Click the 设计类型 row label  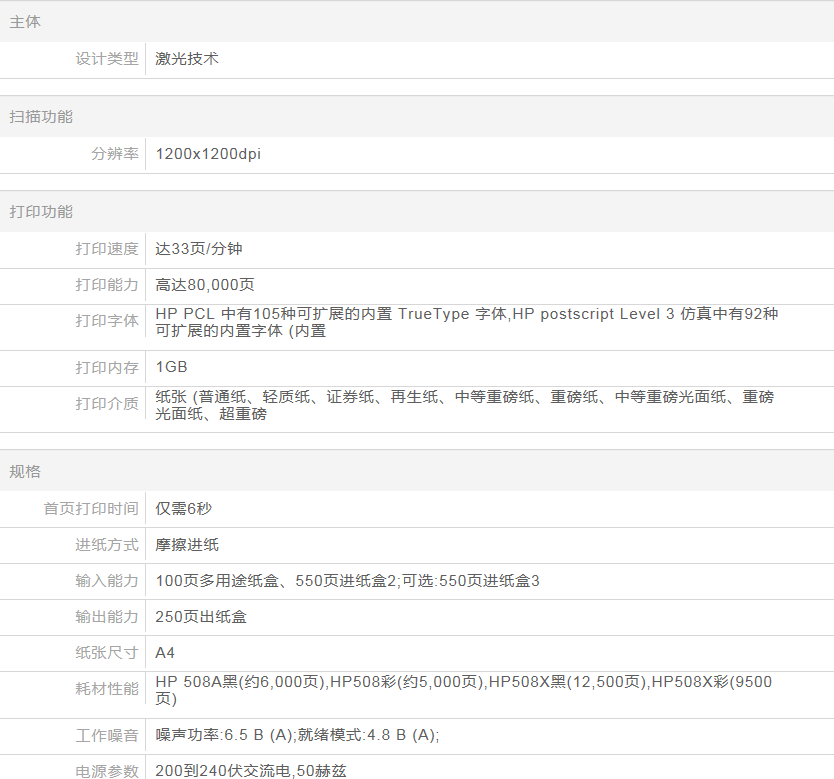tap(107, 59)
